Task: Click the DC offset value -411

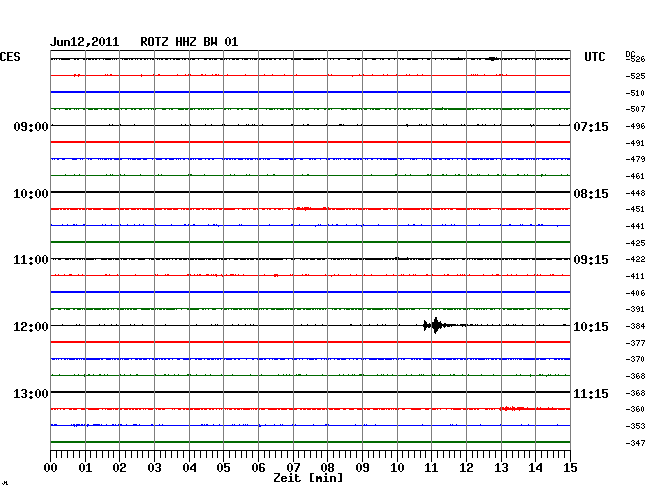Action: point(635,276)
